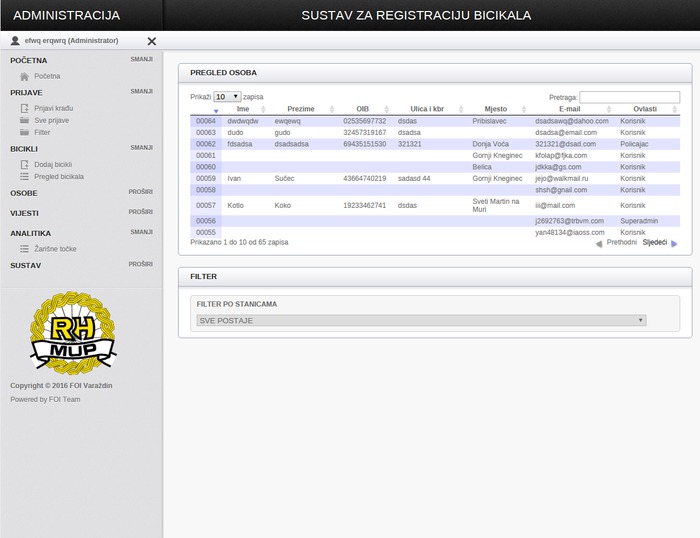Click the previous page arrow icon
700x538 pixels.
pos(599,243)
